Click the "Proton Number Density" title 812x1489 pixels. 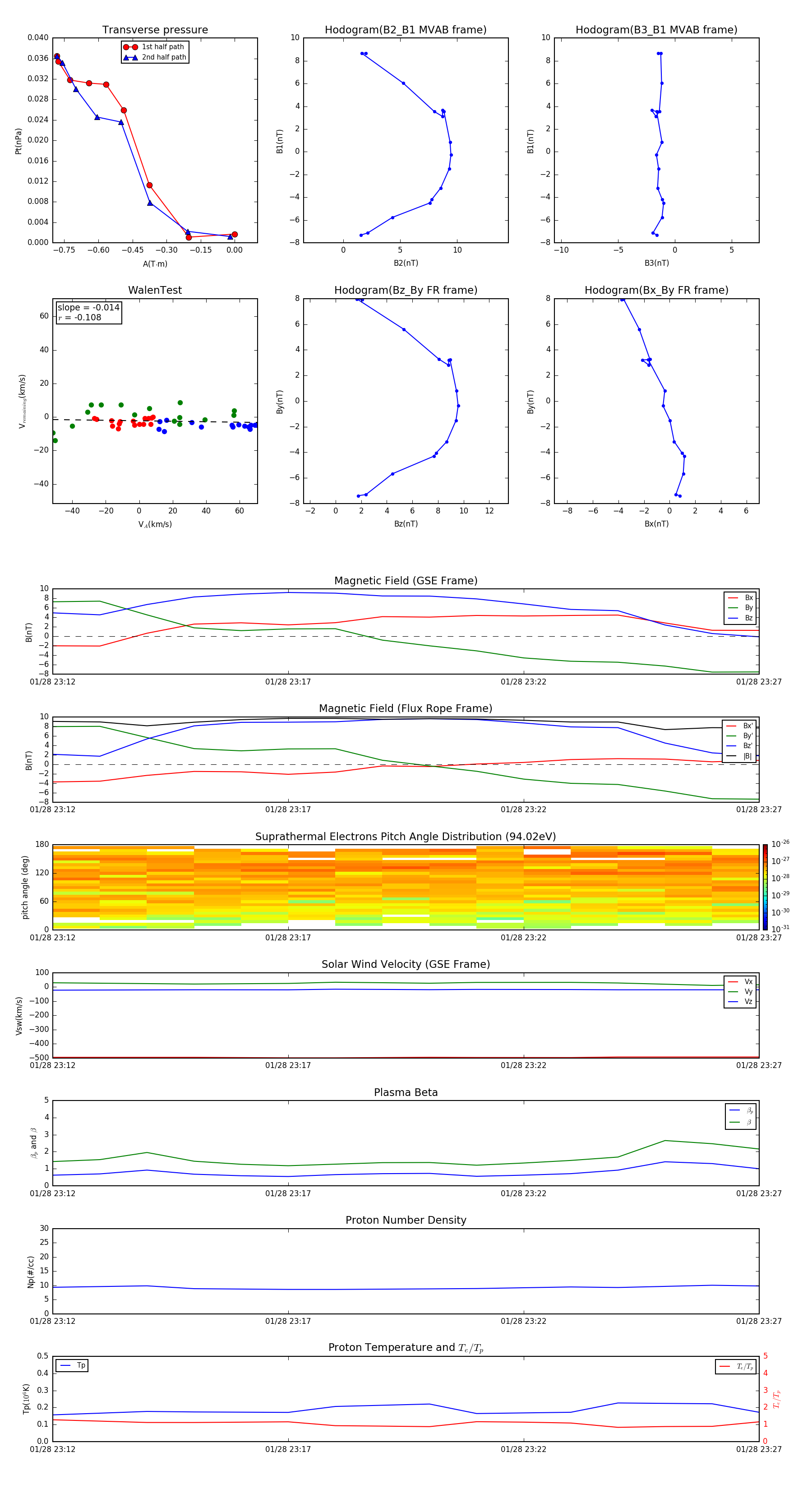(x=406, y=1220)
